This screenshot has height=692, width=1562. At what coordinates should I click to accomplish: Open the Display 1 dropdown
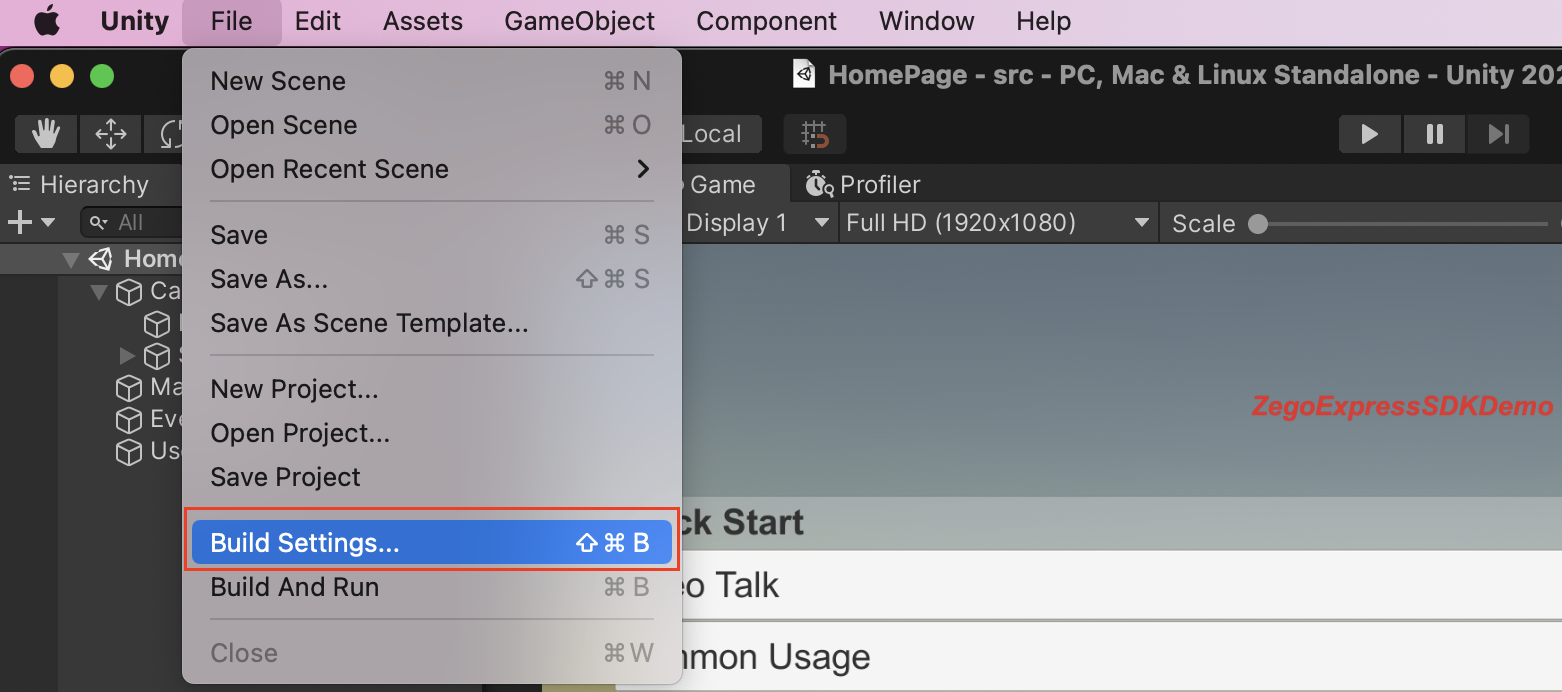[x=756, y=223]
